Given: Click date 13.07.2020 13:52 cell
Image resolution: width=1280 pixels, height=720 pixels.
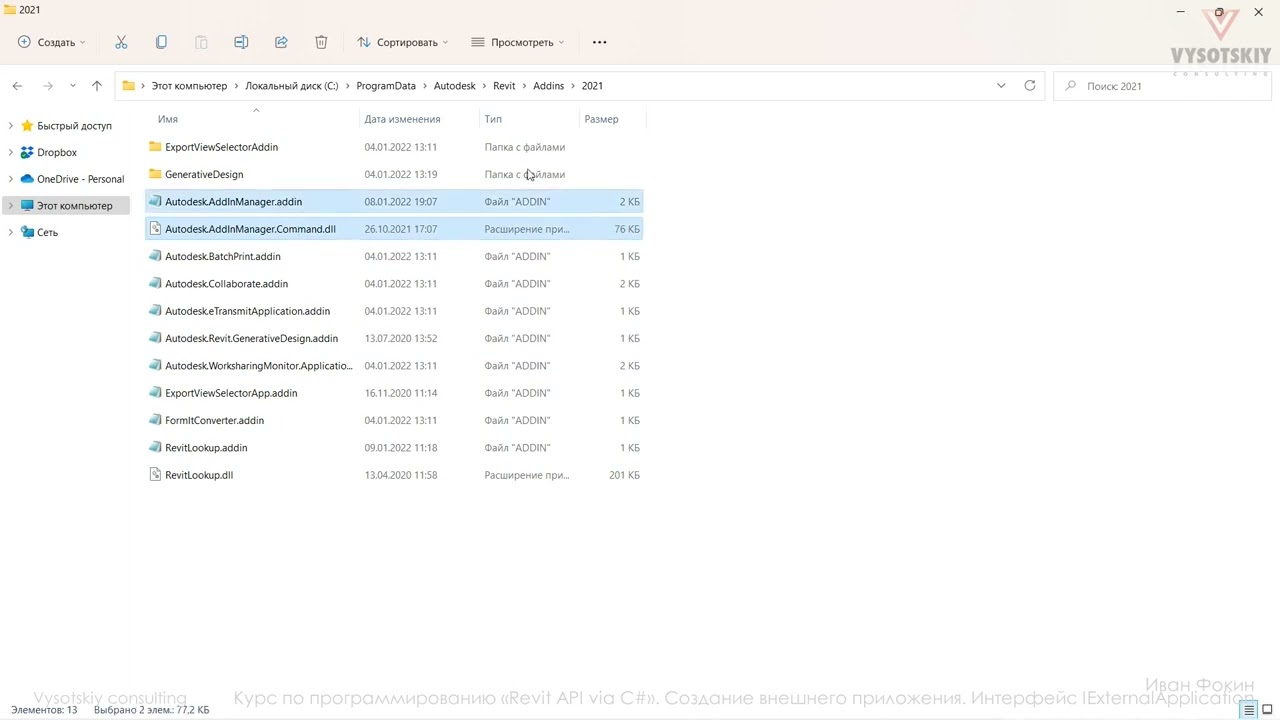Looking at the screenshot, I should [x=401, y=338].
